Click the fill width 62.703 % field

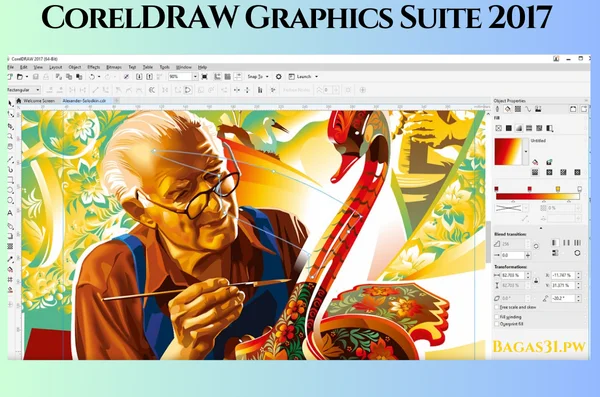point(513,275)
